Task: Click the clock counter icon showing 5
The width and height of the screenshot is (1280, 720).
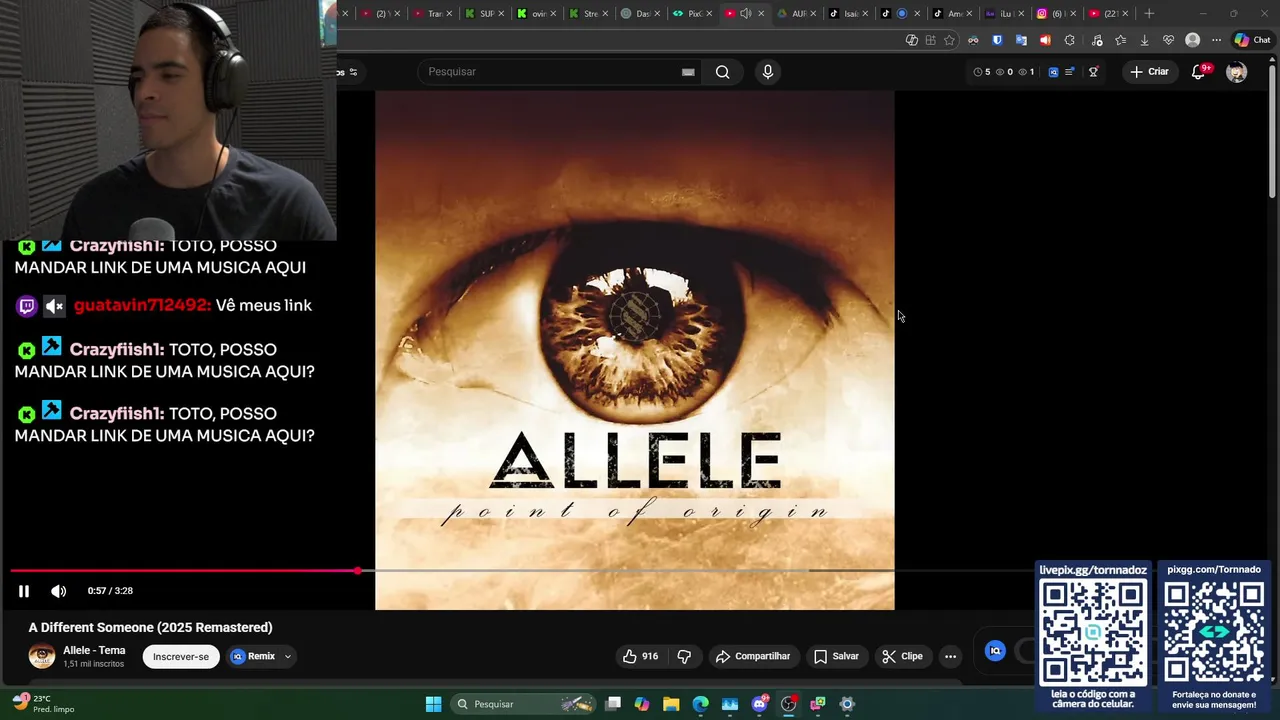Action: point(981,72)
